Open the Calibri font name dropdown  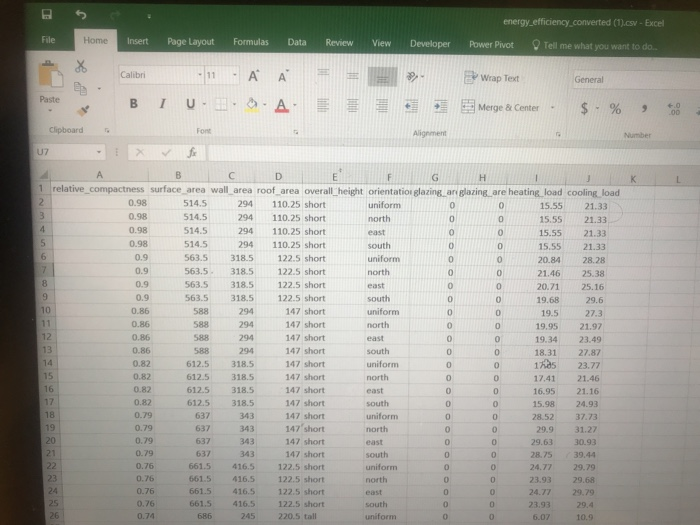tap(200, 75)
